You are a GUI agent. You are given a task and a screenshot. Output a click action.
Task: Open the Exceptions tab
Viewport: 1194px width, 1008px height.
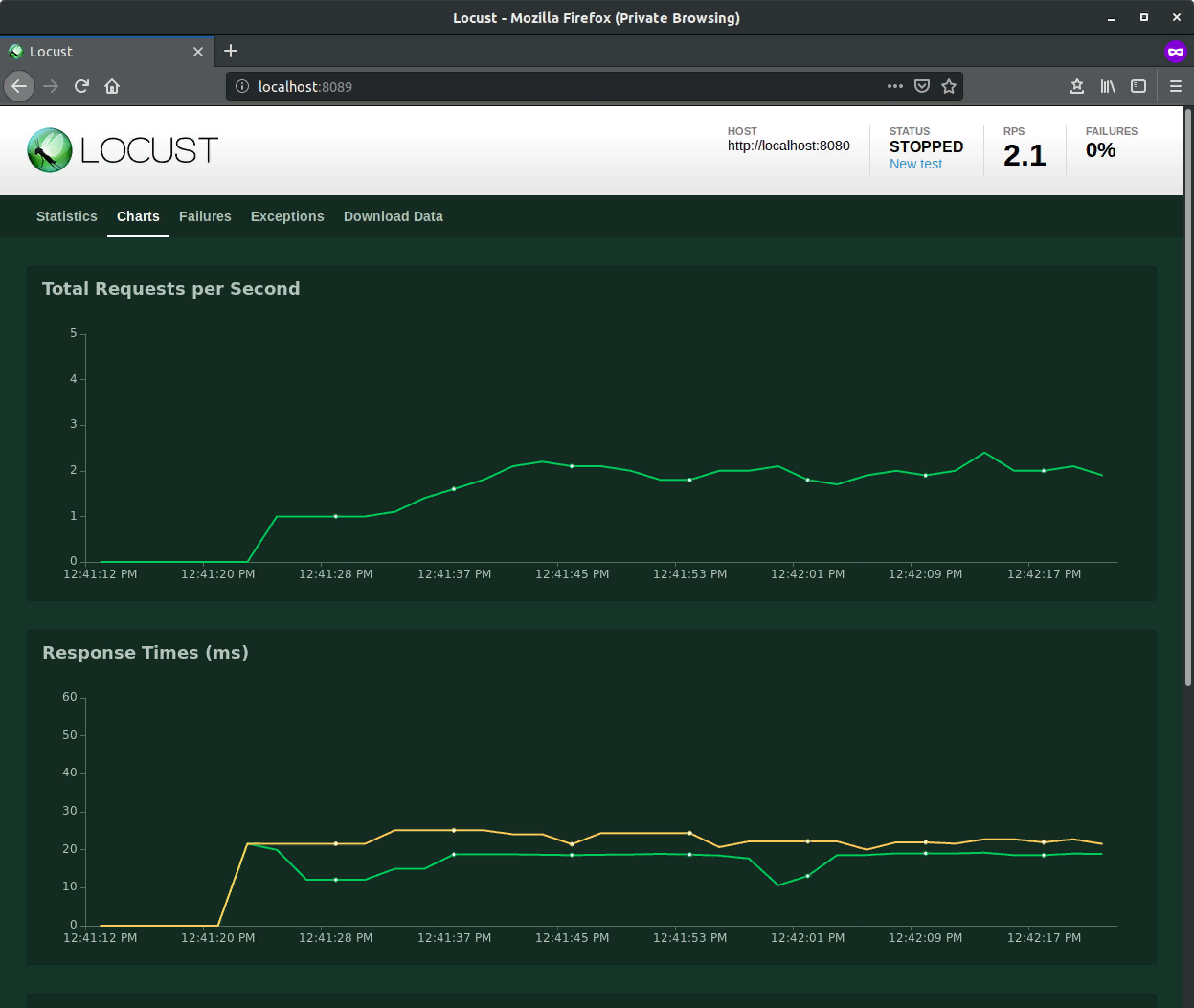click(287, 216)
